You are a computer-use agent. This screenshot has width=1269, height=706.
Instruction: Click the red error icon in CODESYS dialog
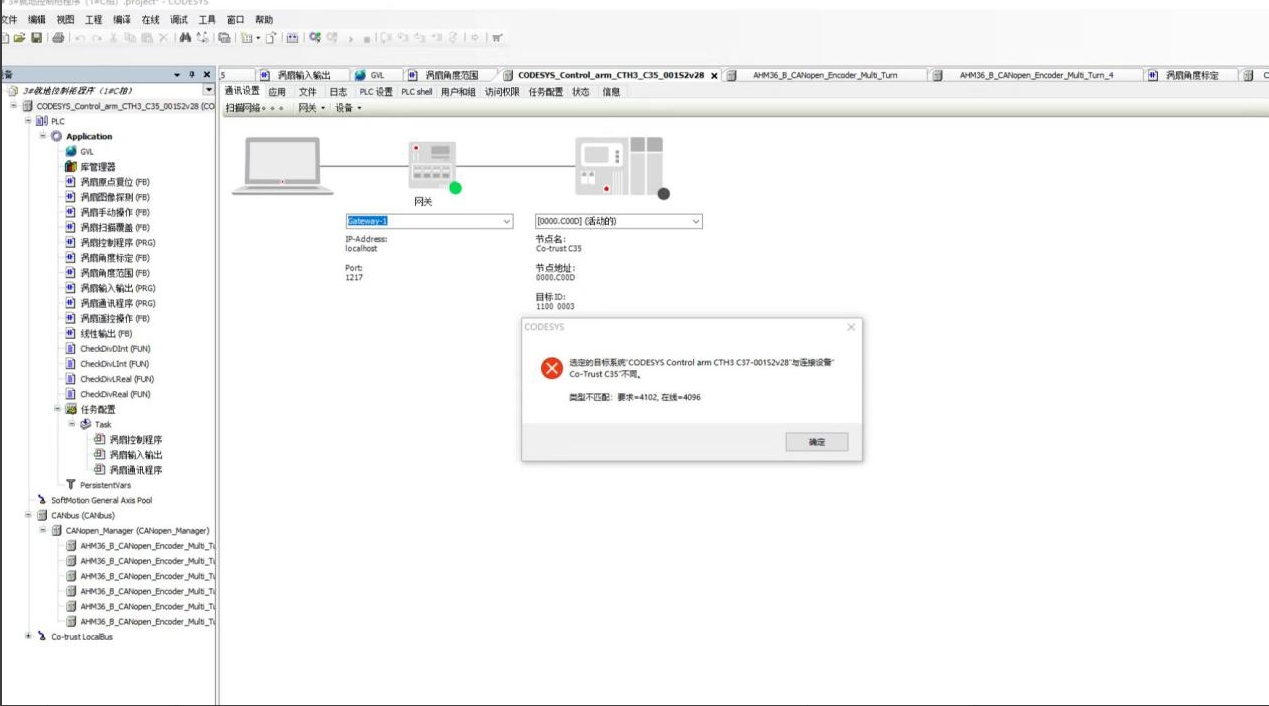pyautogui.click(x=551, y=368)
